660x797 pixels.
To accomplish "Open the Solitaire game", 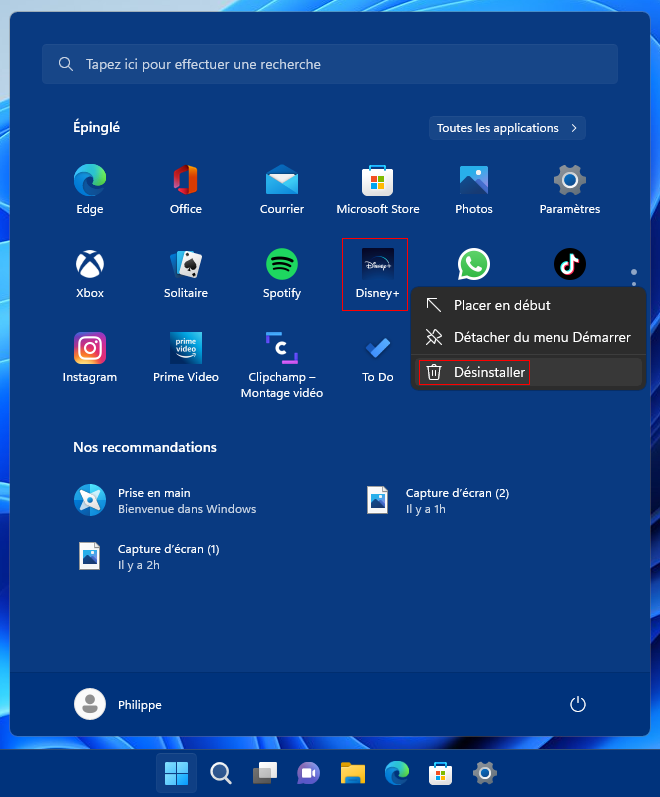I will (186, 273).
